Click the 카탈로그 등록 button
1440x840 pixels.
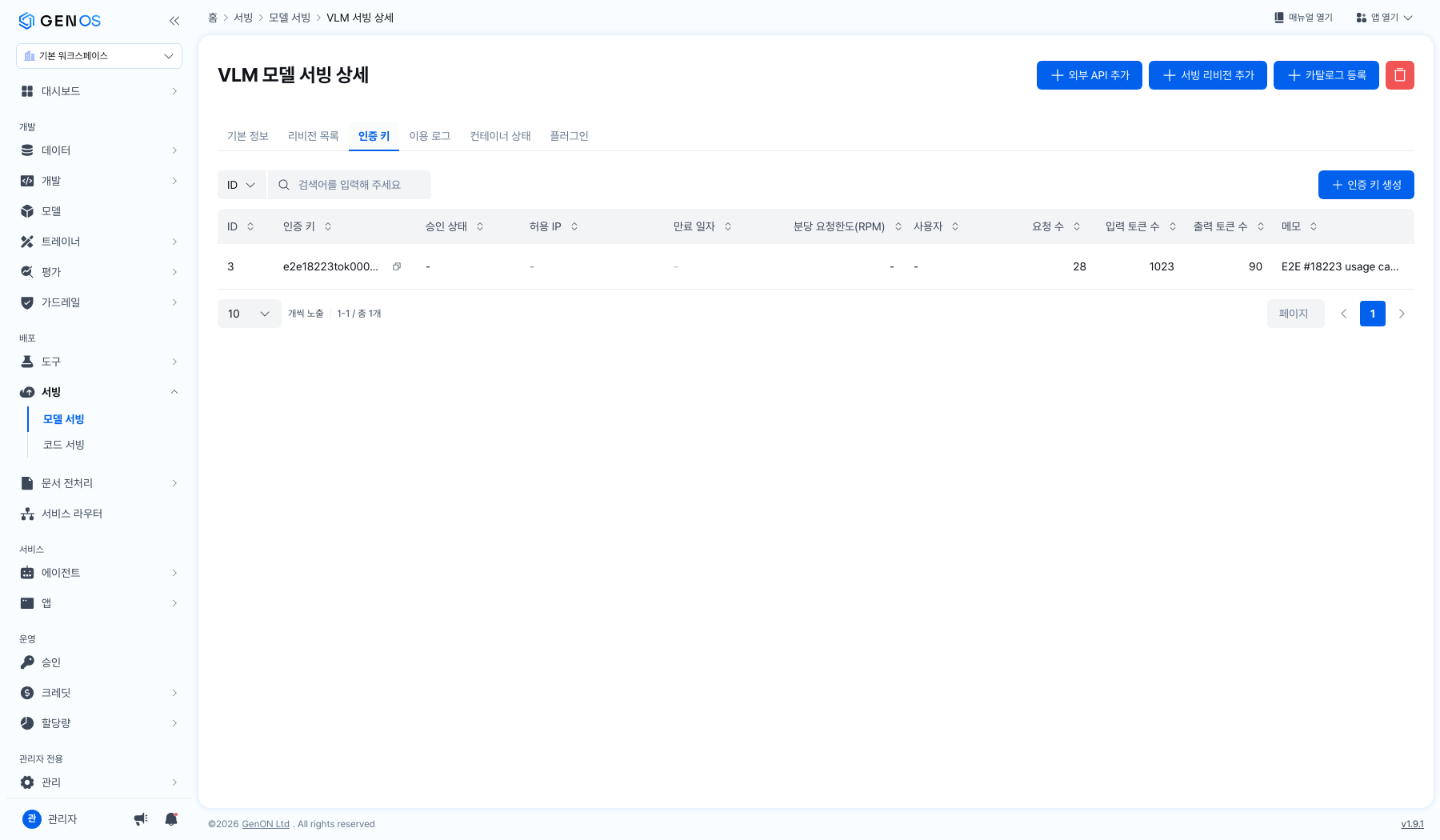pos(1326,75)
